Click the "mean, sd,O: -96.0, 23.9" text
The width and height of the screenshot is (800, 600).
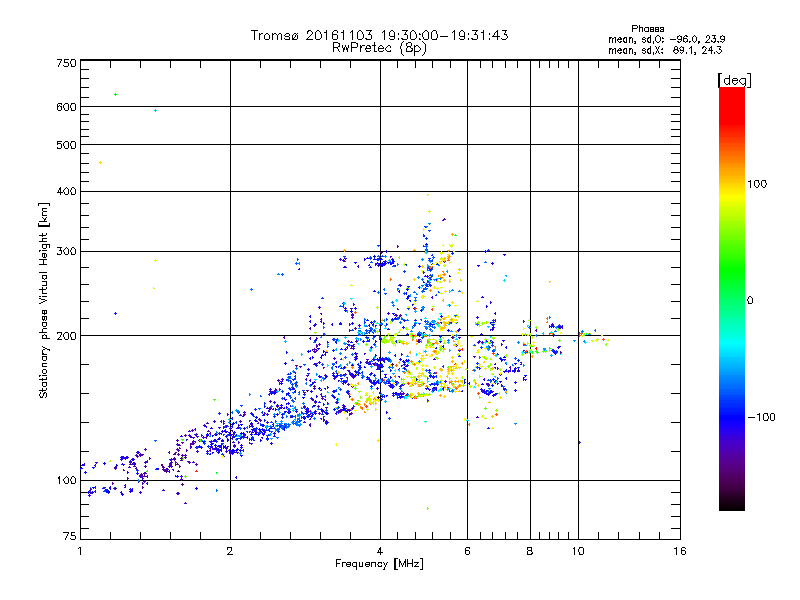tap(666, 39)
